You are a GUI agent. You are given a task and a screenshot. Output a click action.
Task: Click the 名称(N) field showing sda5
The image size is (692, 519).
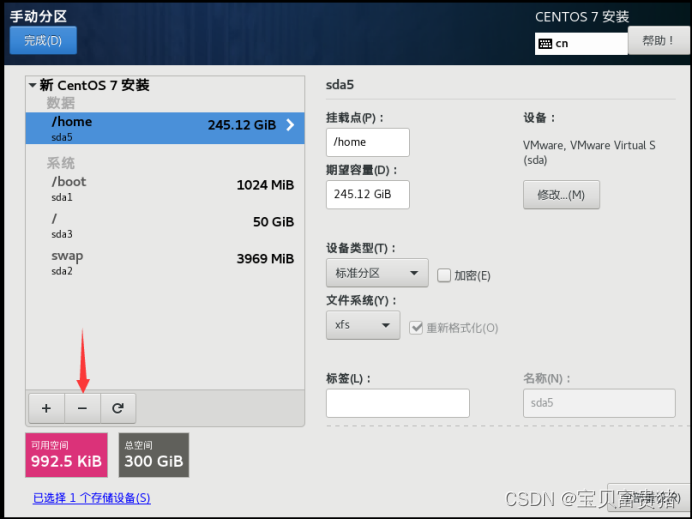[599, 403]
